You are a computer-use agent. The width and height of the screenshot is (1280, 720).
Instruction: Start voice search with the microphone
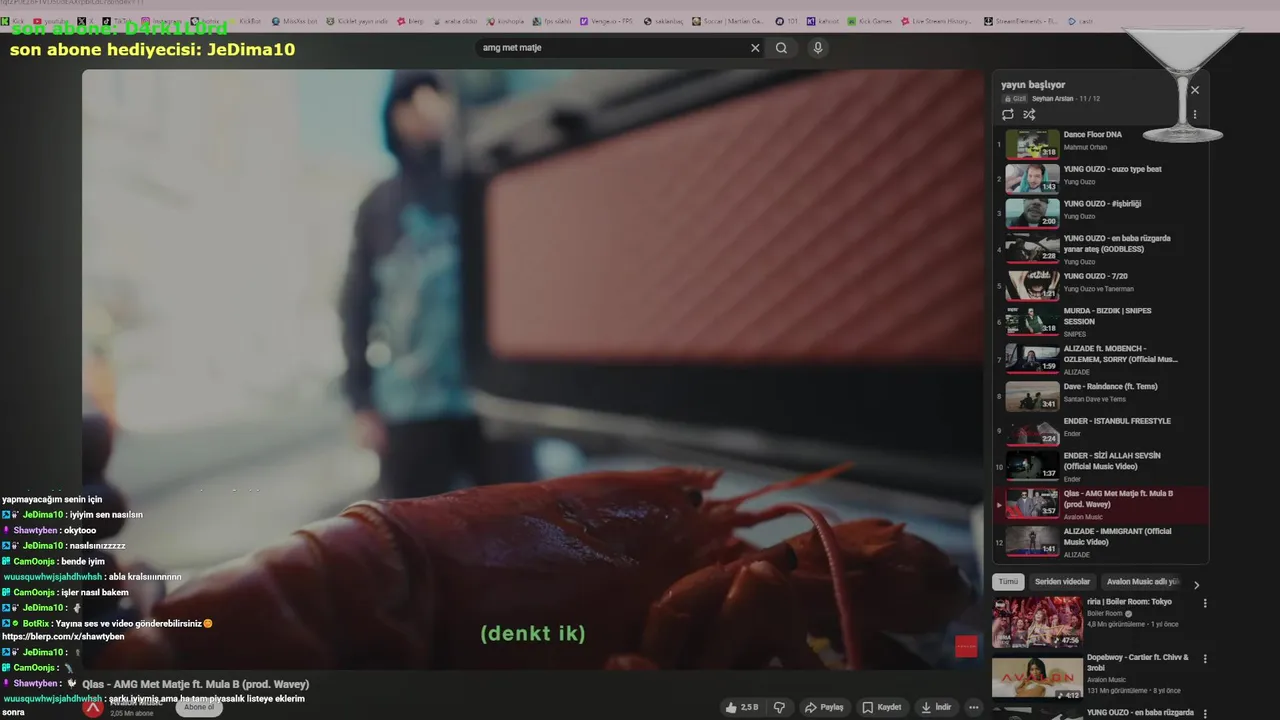coord(818,48)
